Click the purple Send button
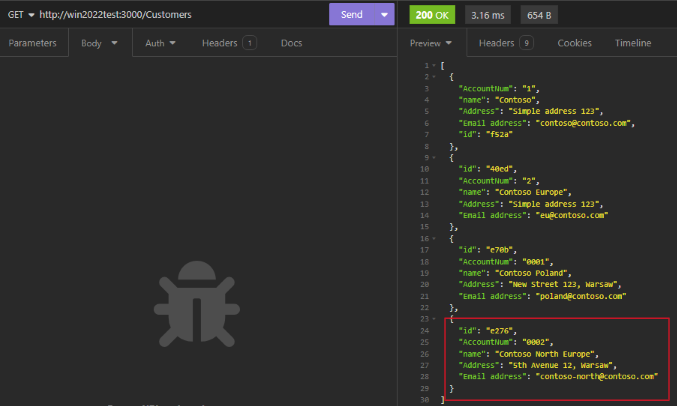The width and height of the screenshot is (677, 406). [x=351, y=15]
